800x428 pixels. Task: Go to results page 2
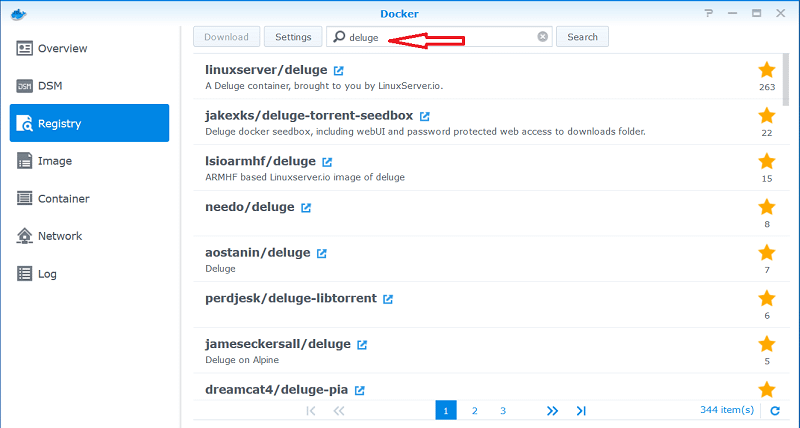[474, 411]
